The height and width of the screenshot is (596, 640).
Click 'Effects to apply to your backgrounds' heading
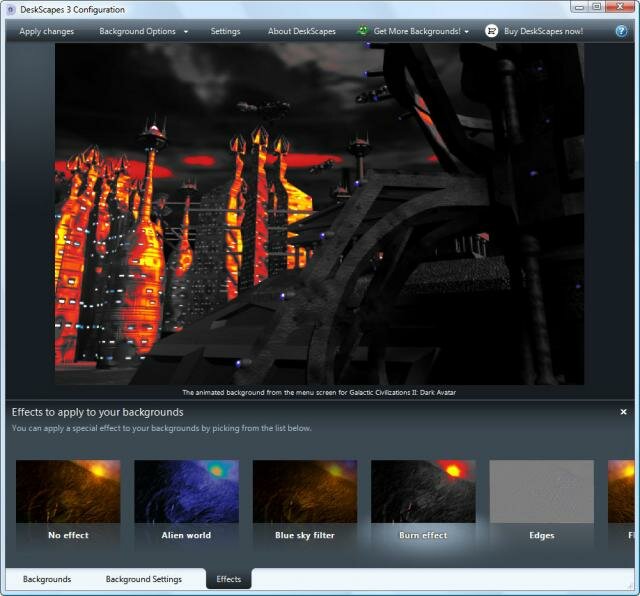[x=98, y=412]
